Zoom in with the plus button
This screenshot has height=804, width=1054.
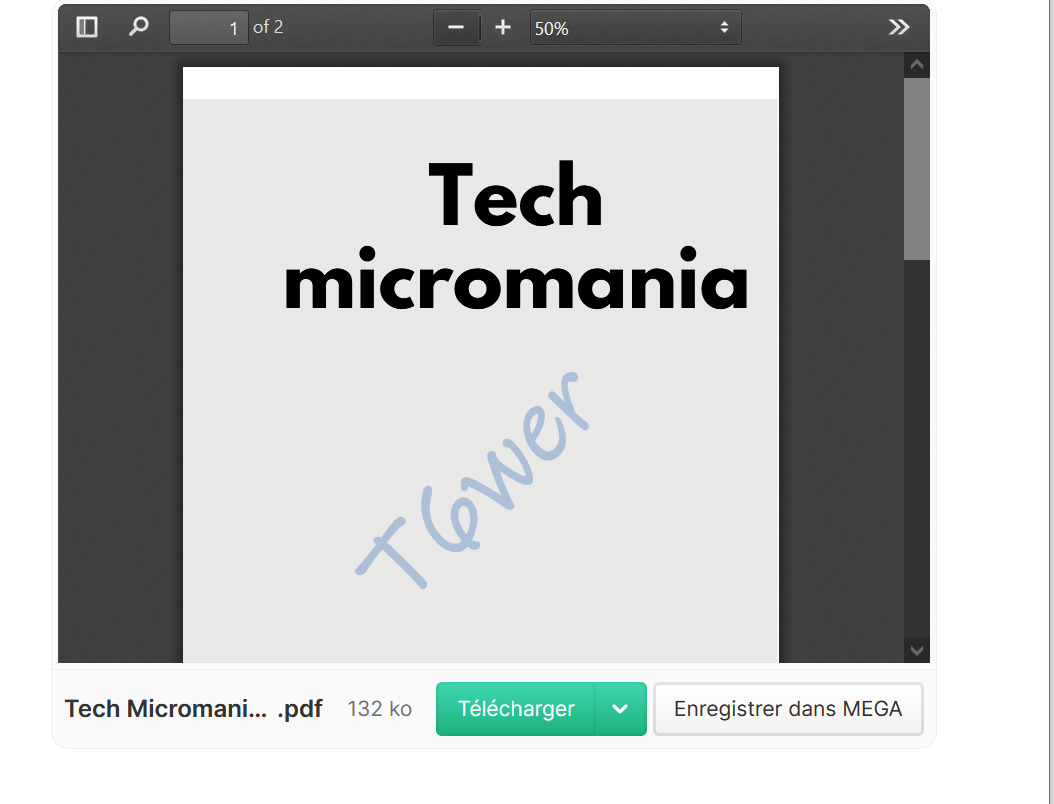[503, 28]
